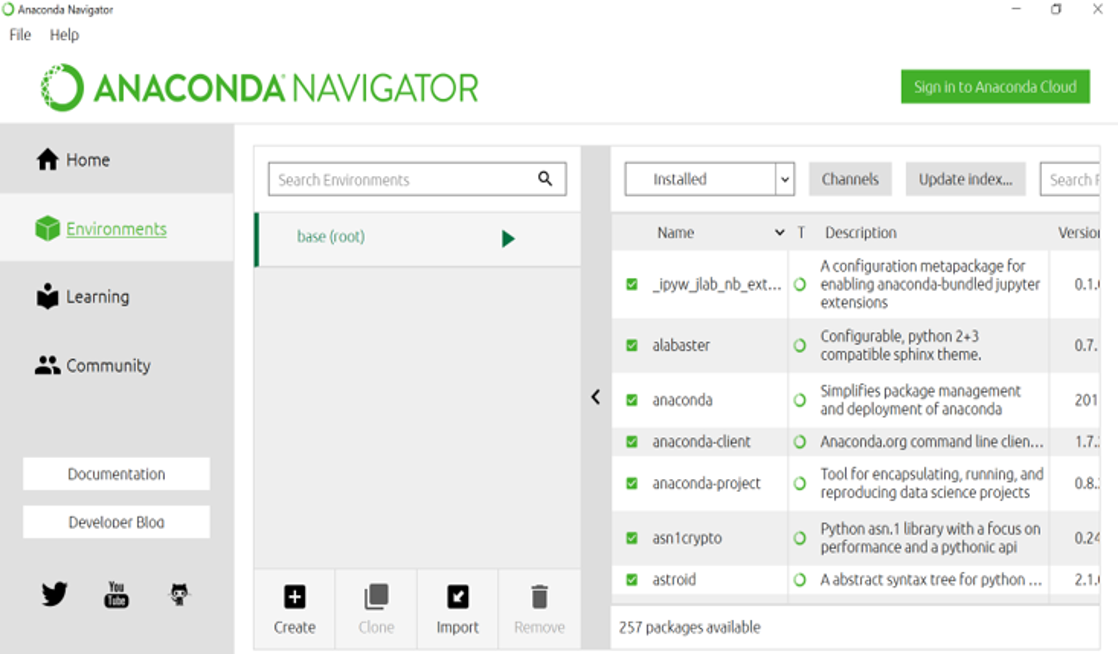Viewport: 1118px width, 654px height.
Task: Toggle the anaconda-project checkbox
Action: point(632,483)
